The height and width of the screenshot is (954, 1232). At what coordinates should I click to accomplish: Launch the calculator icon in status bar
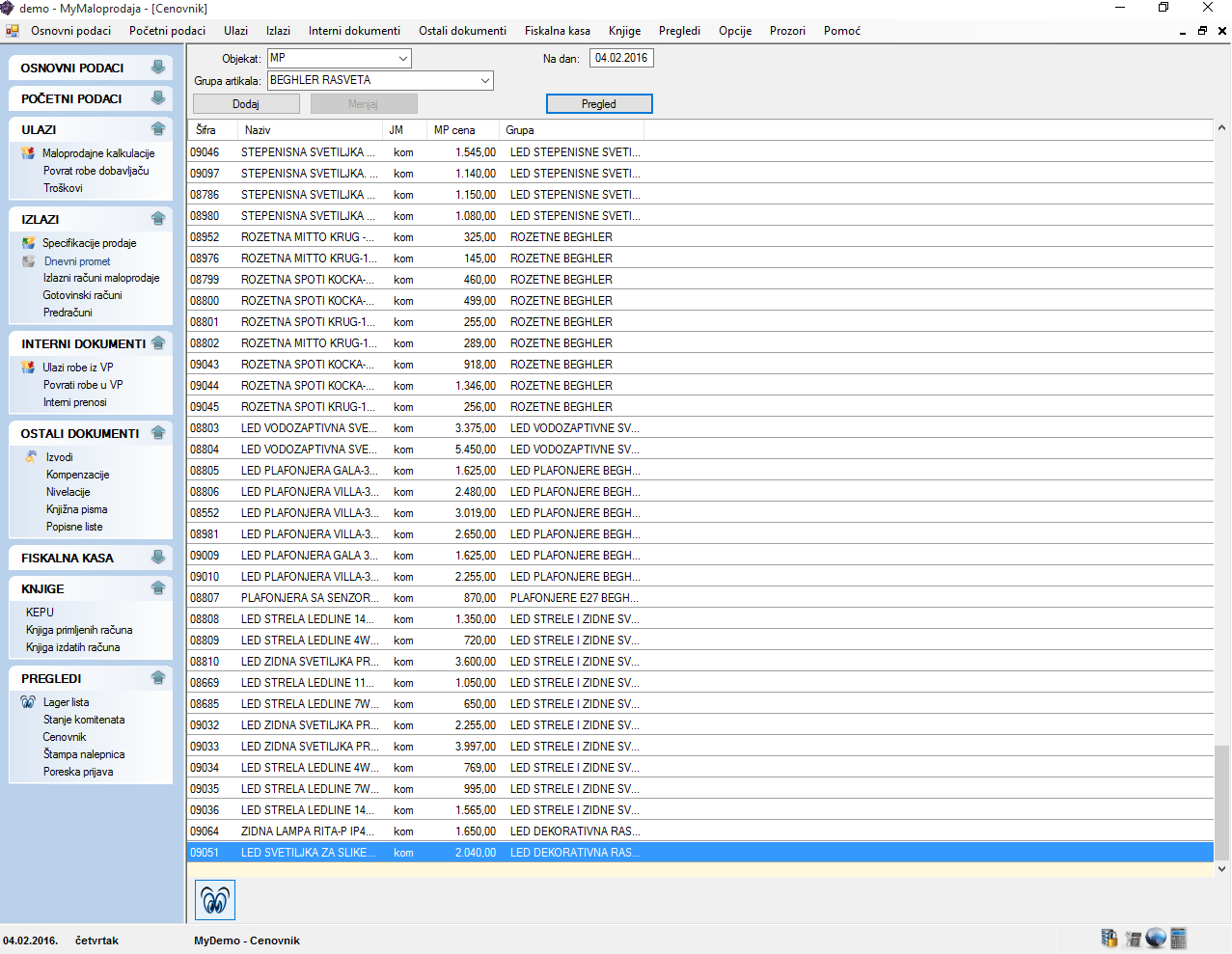[1178, 938]
